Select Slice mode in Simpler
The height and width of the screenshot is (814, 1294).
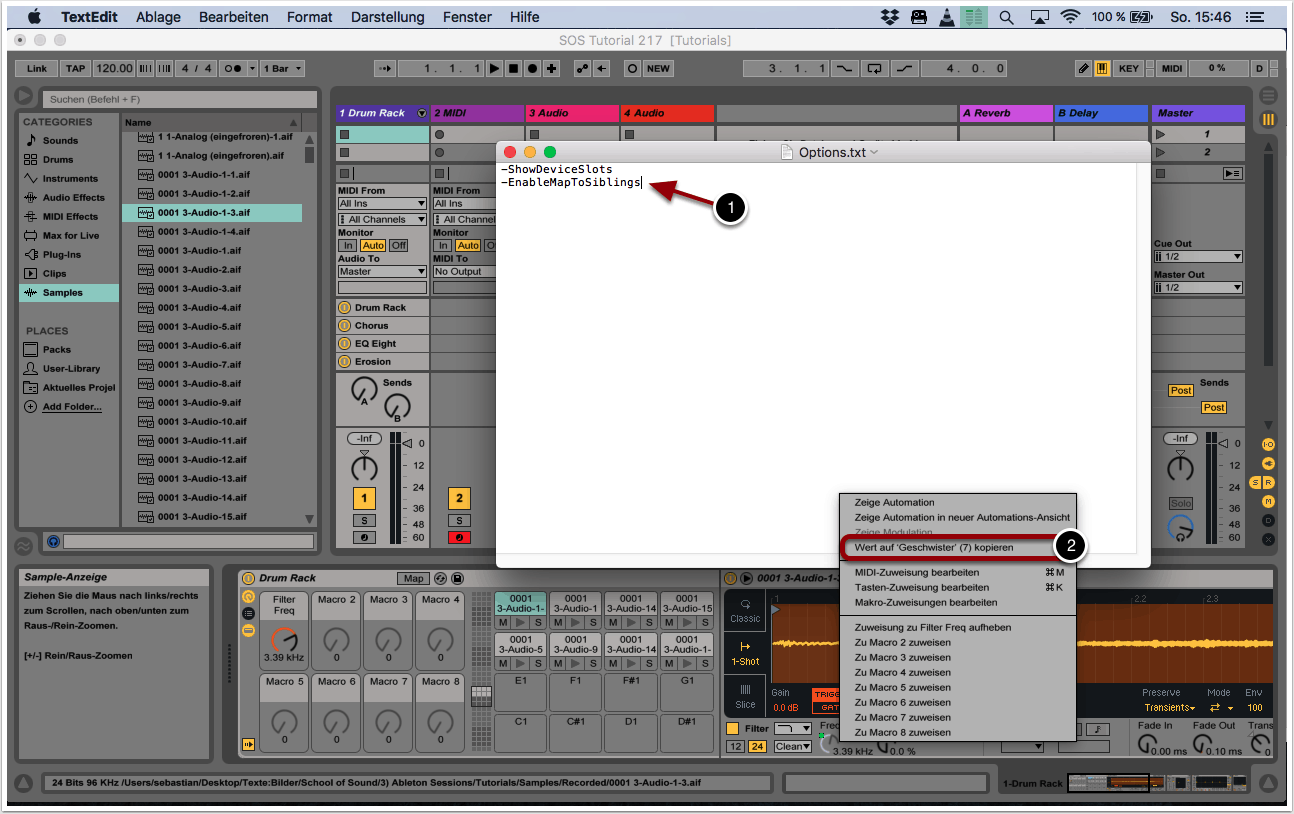pyautogui.click(x=745, y=695)
